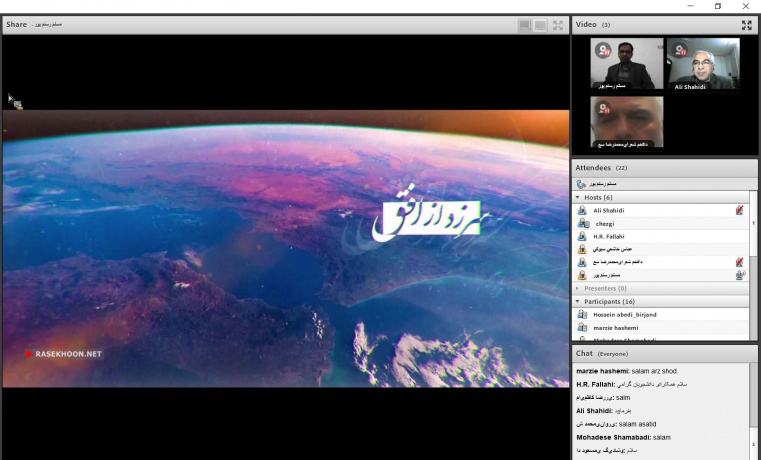Select Hossein abedi_birjand in participants list
The width and height of the screenshot is (761, 460).
[x=628, y=314]
